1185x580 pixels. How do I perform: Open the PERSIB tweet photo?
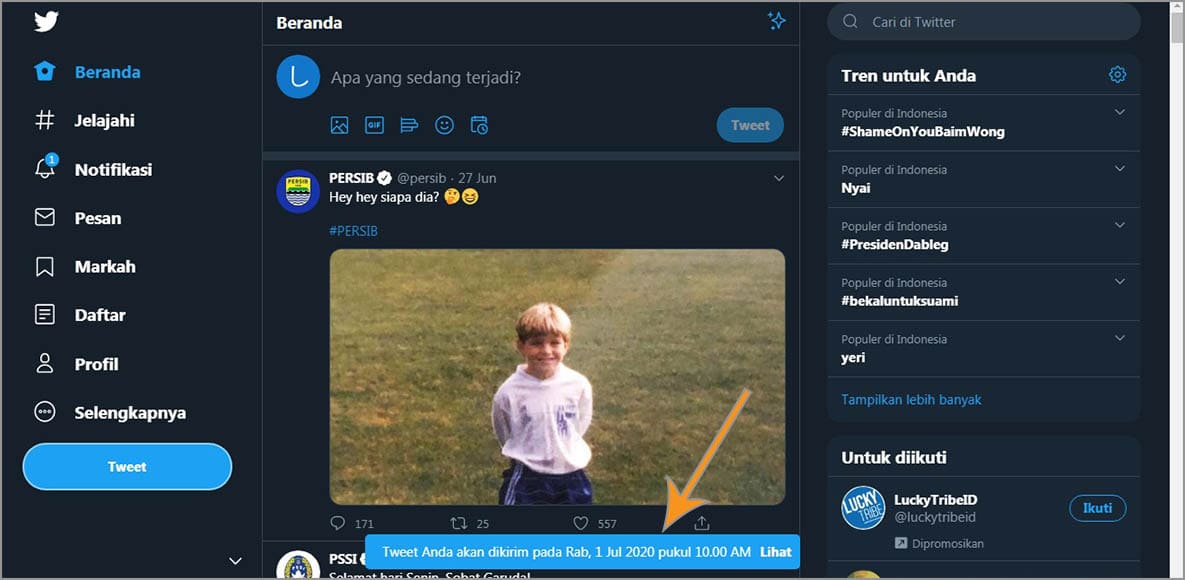pyautogui.click(x=557, y=376)
